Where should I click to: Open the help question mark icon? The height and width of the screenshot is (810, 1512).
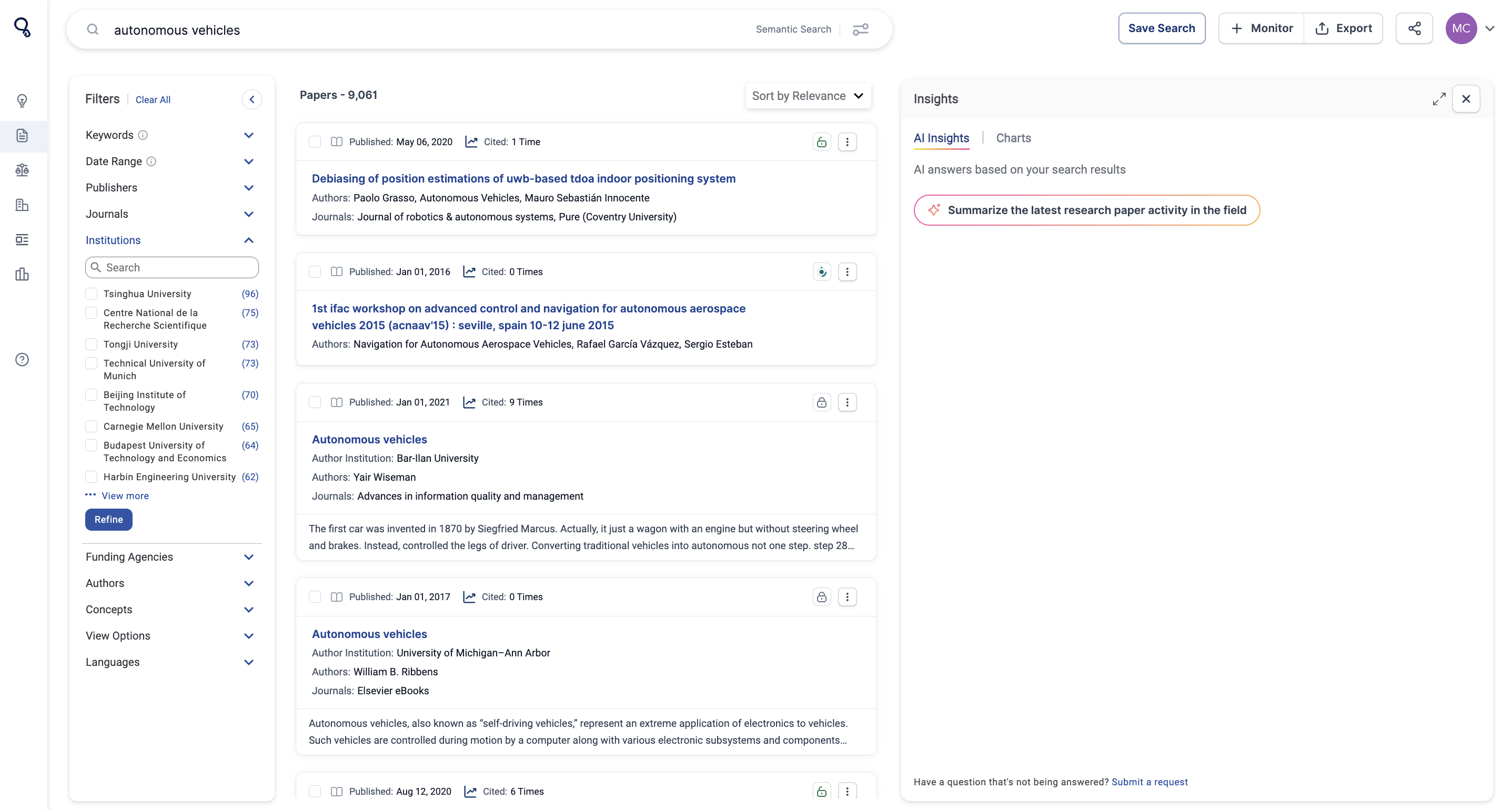point(22,360)
